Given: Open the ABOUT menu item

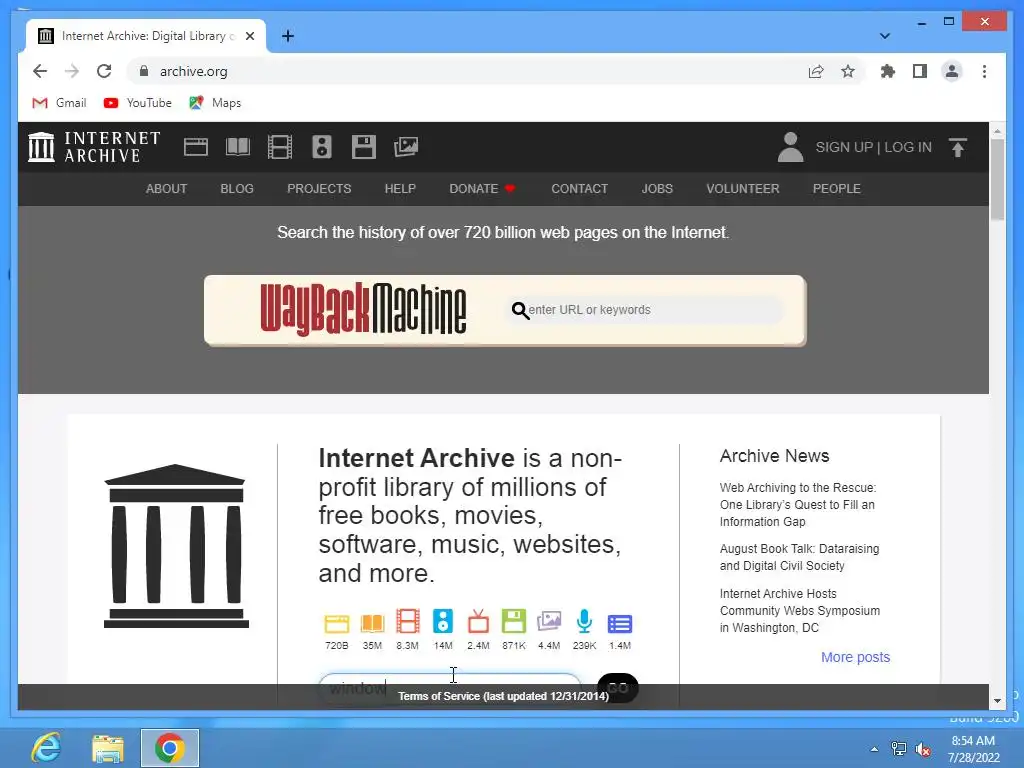Looking at the screenshot, I should pyautogui.click(x=167, y=189).
